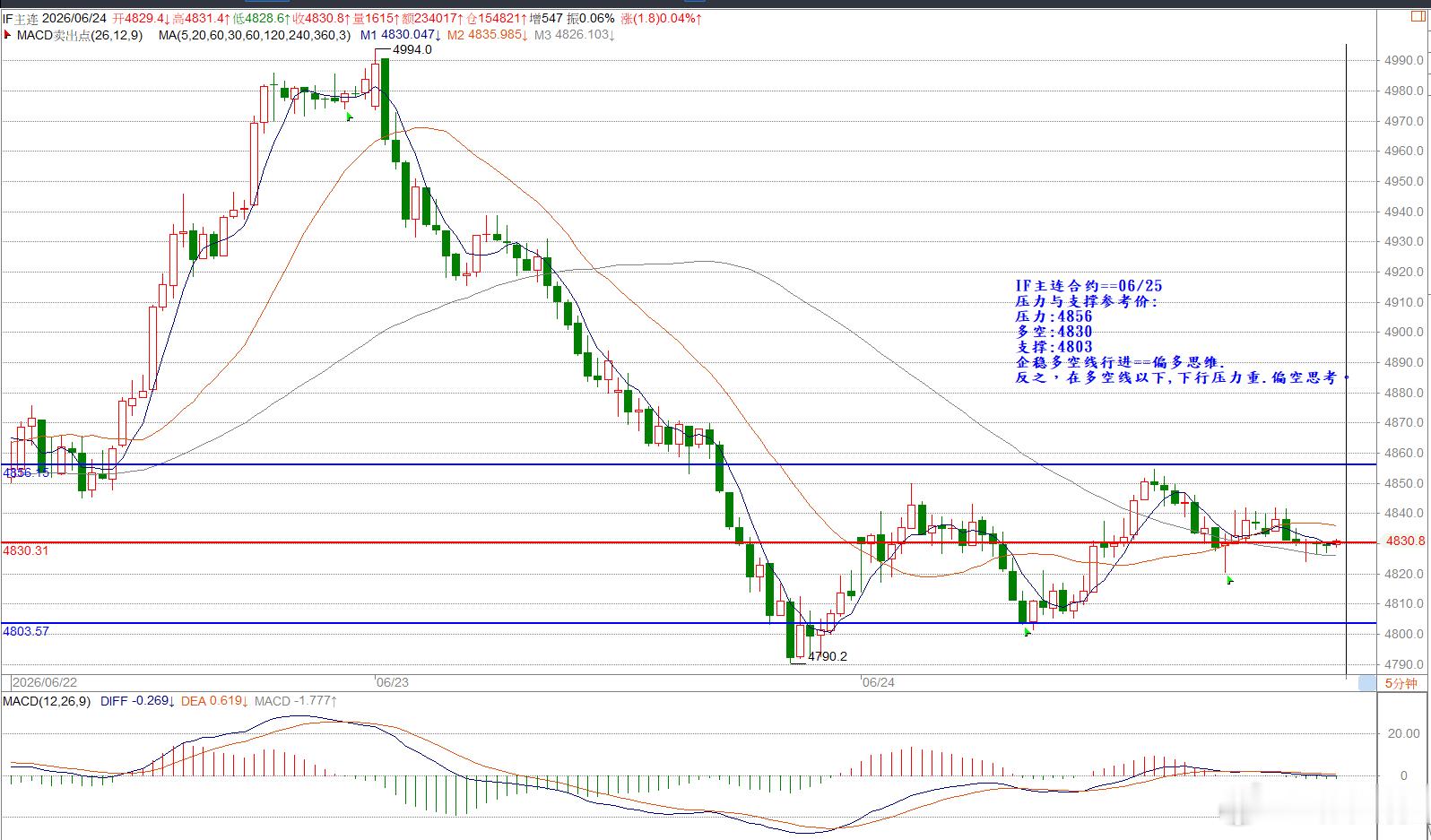The width and height of the screenshot is (1431, 840).
Task: Select annotation heading IF主连合约==06/25
Action: pos(1088,286)
